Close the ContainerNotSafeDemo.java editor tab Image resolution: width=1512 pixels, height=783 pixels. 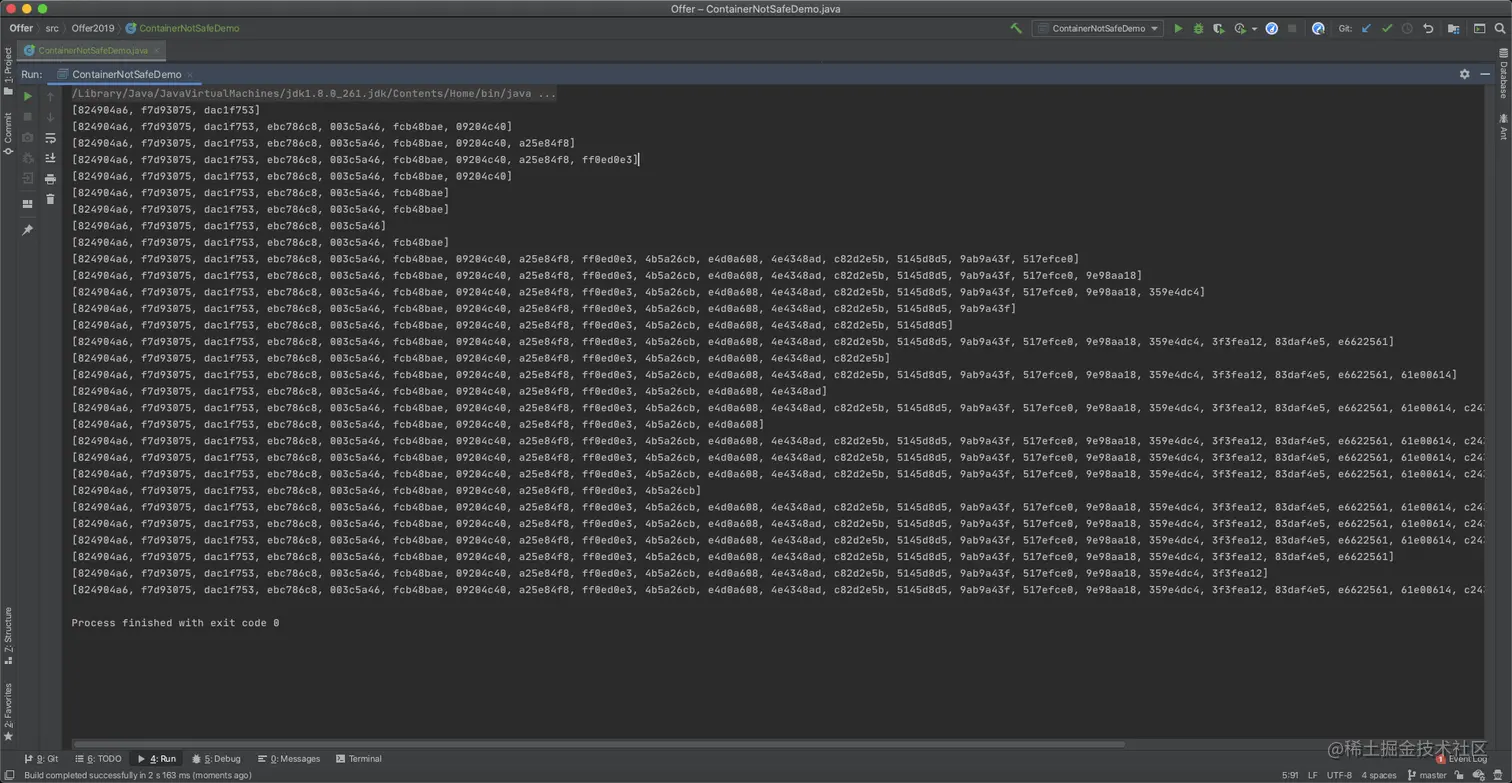pos(157,50)
